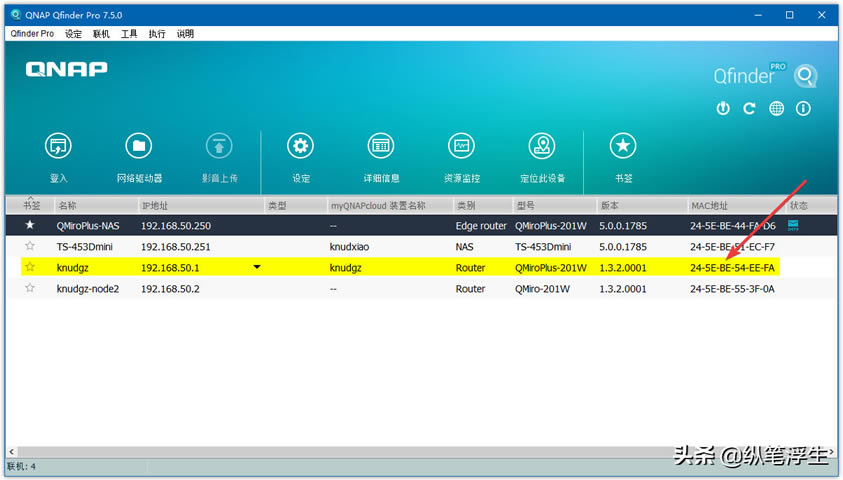Click the scrollbar left arrow

tap(11, 452)
